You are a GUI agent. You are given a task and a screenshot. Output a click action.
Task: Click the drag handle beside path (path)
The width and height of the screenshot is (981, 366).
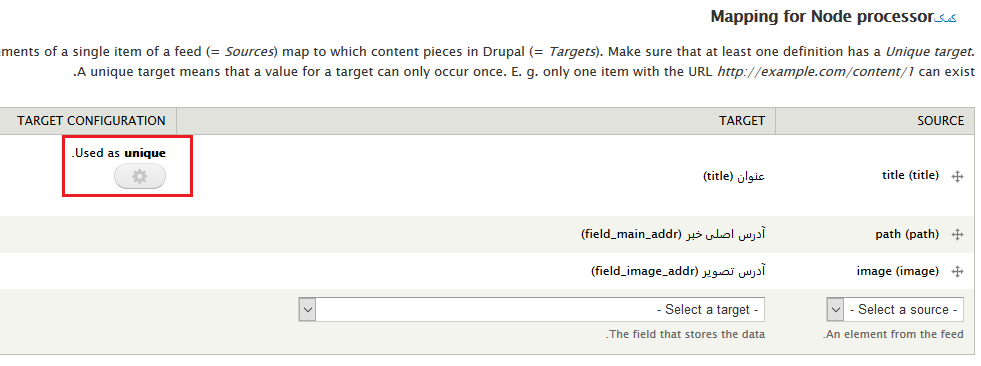[x=957, y=235]
